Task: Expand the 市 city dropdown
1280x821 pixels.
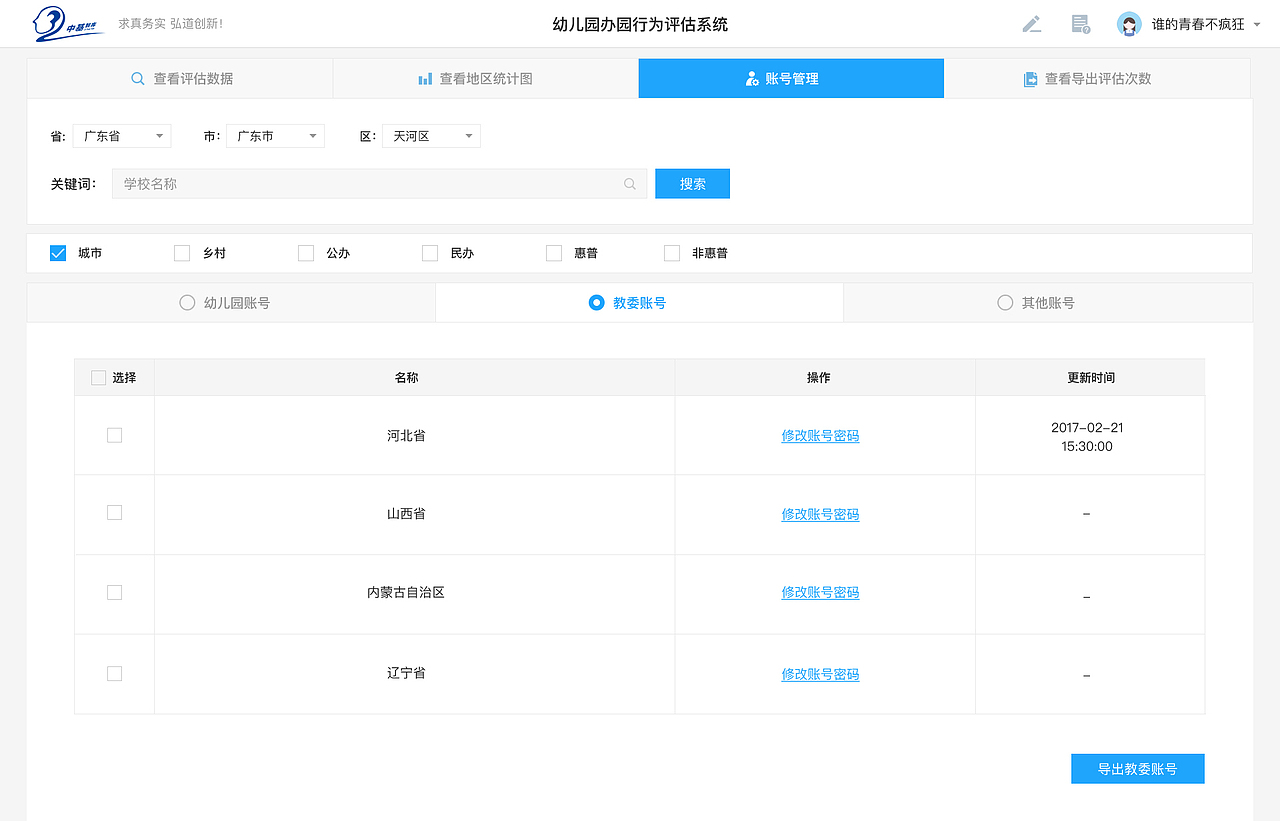Action: point(275,135)
